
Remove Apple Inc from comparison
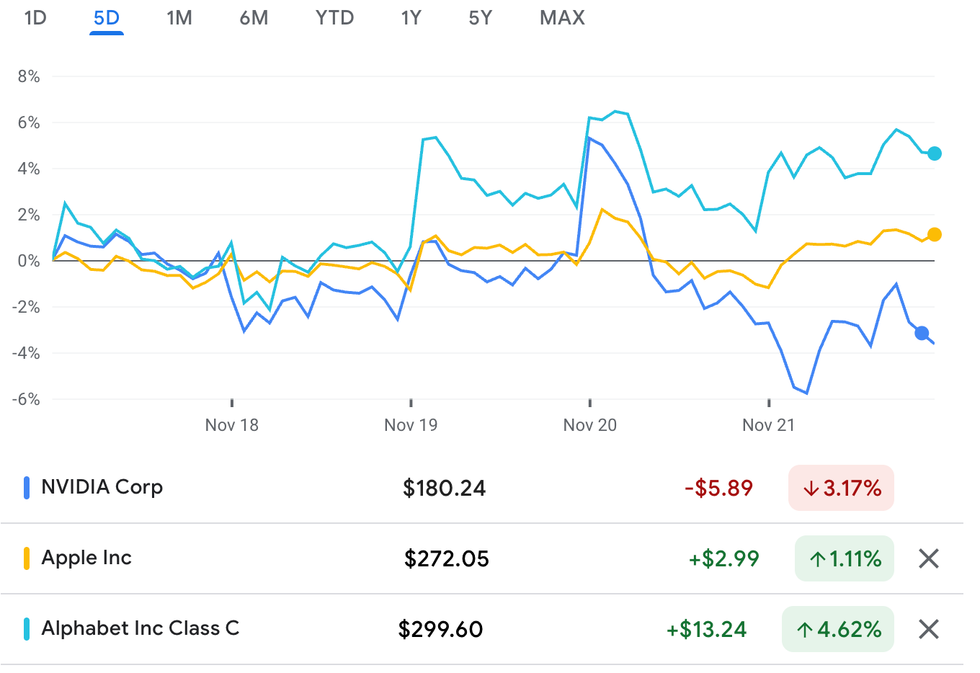point(928,559)
